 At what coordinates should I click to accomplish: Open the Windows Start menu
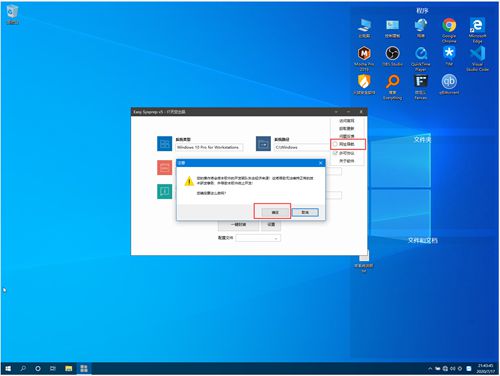(8, 368)
